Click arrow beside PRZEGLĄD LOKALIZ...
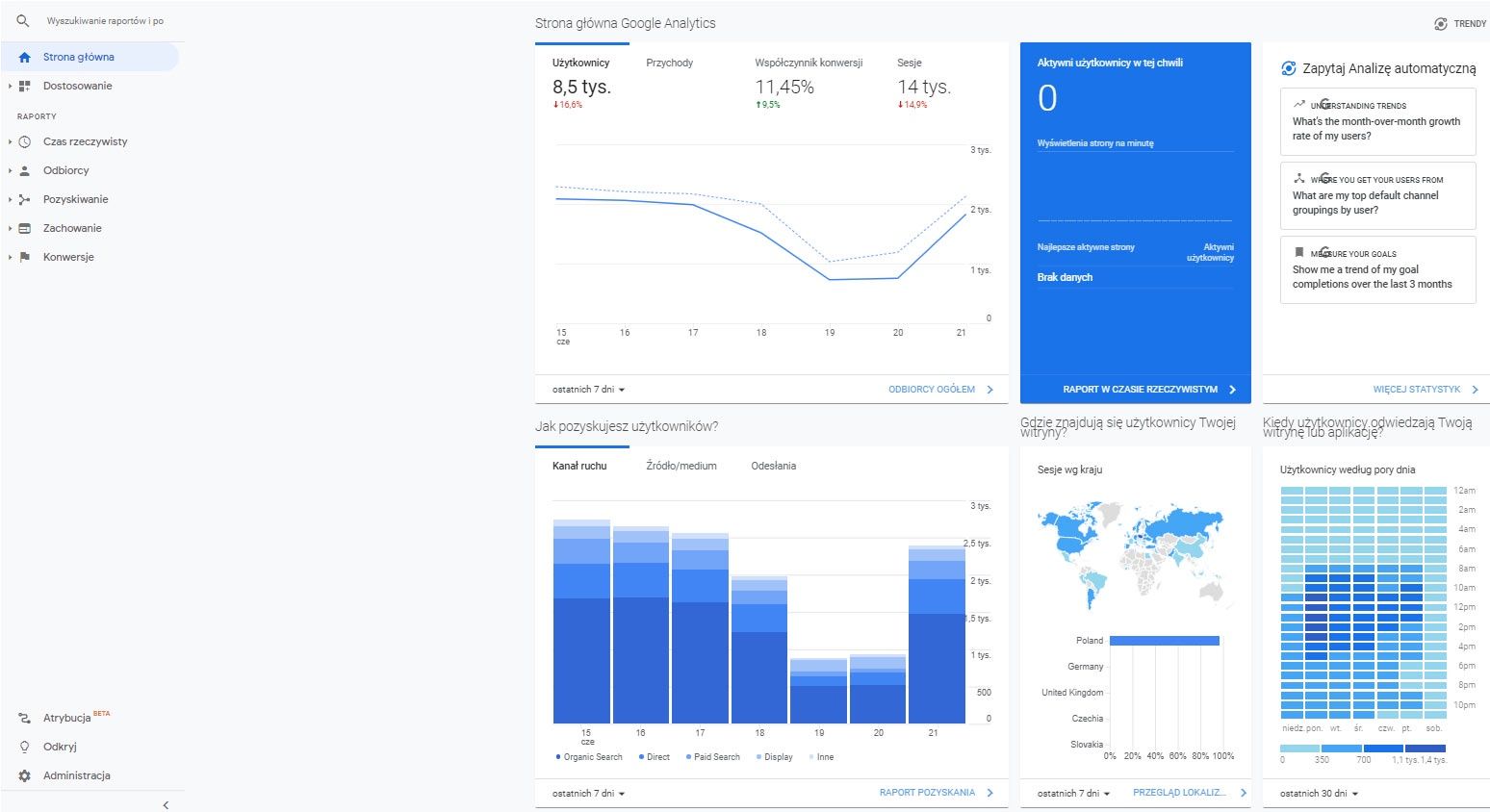 pyautogui.click(x=1243, y=793)
